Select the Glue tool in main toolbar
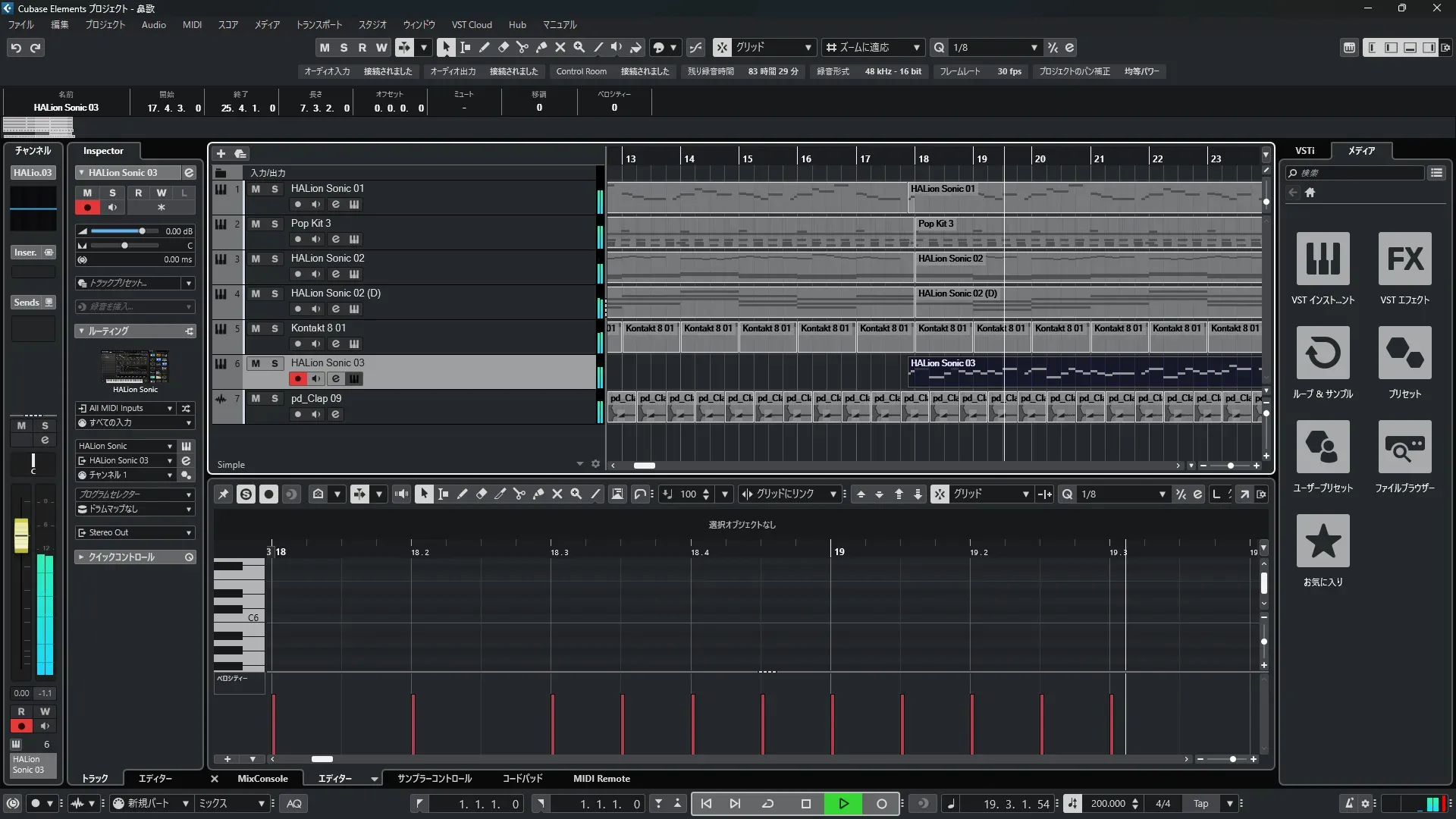This screenshot has width=1456, height=819. pyautogui.click(x=541, y=47)
